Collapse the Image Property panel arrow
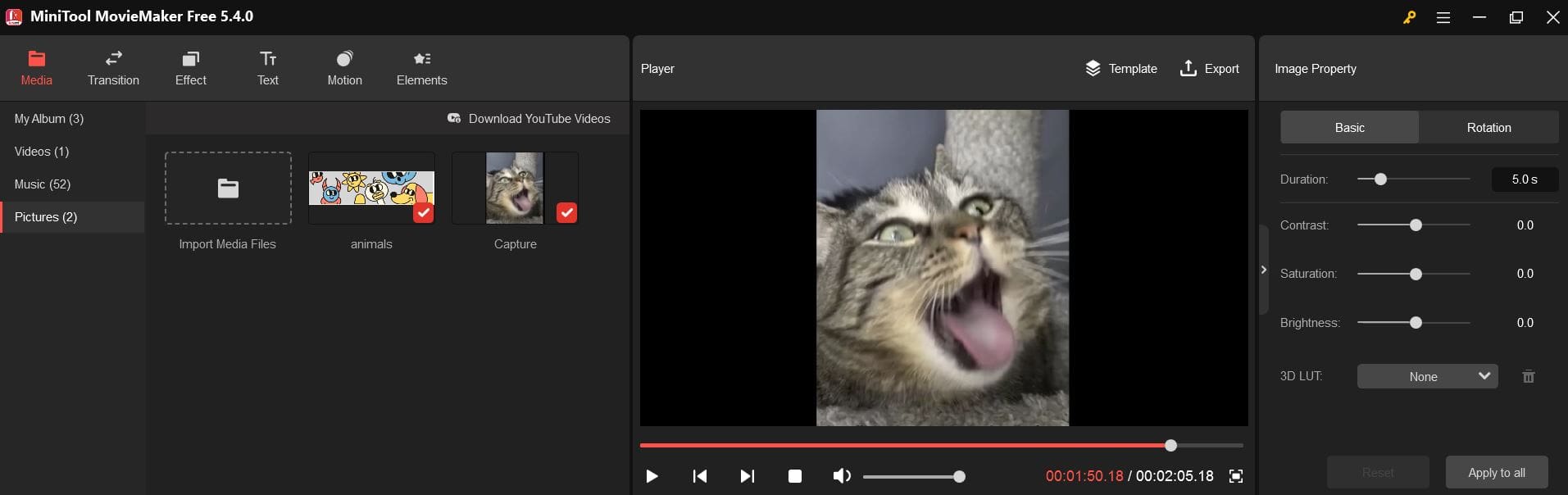Image resolution: width=1568 pixels, height=495 pixels. coord(1263,270)
